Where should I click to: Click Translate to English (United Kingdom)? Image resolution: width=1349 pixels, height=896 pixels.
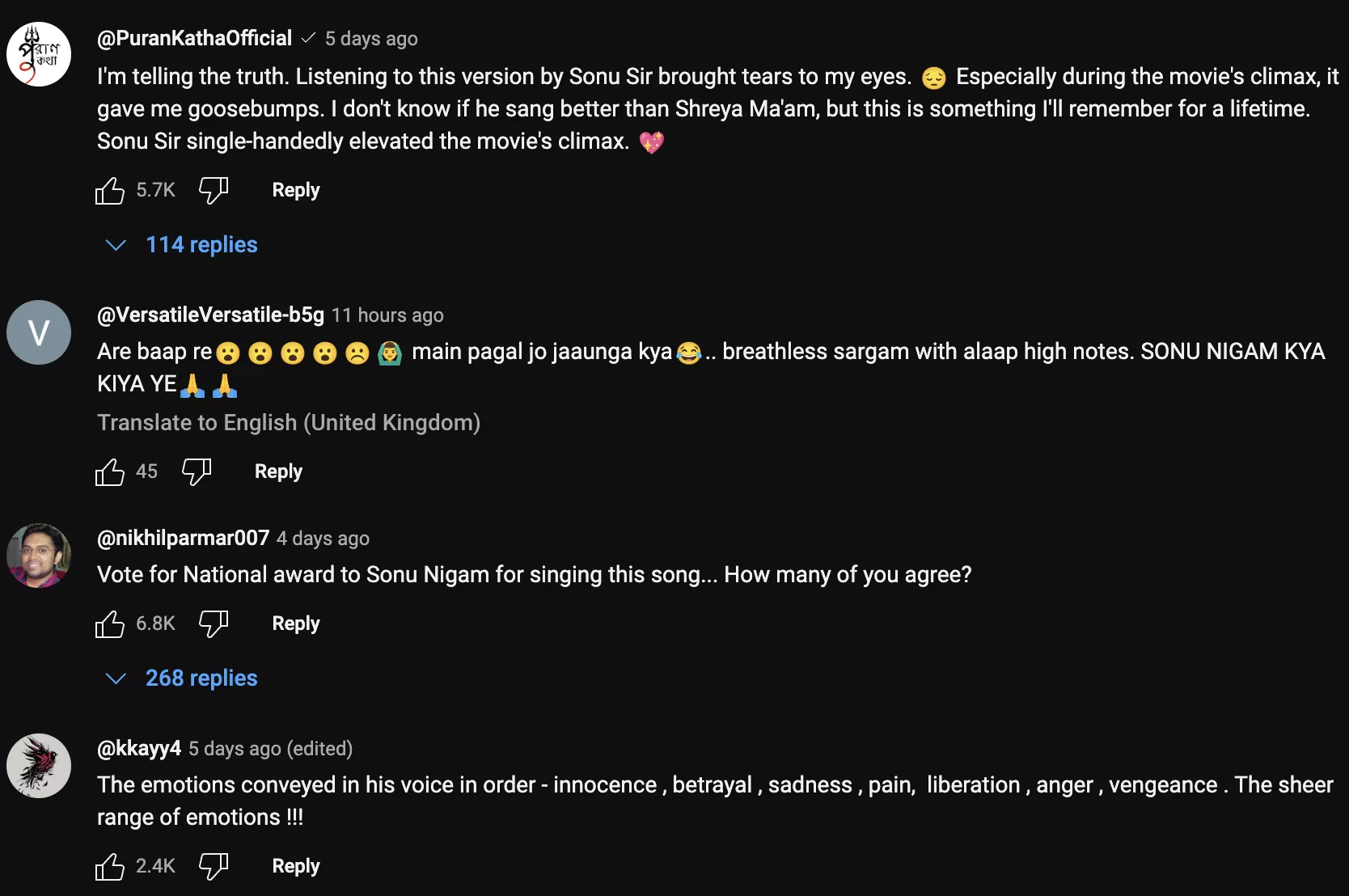click(289, 423)
